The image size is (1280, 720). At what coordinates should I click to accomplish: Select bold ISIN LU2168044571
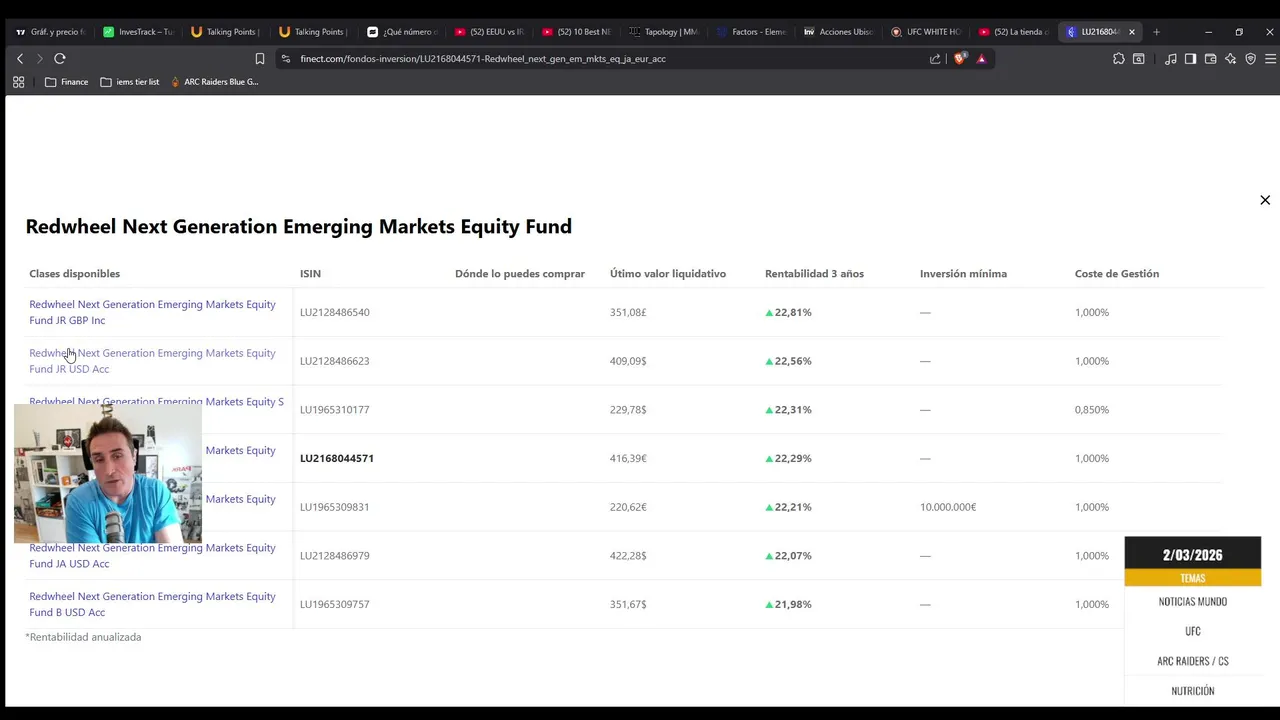(x=337, y=458)
